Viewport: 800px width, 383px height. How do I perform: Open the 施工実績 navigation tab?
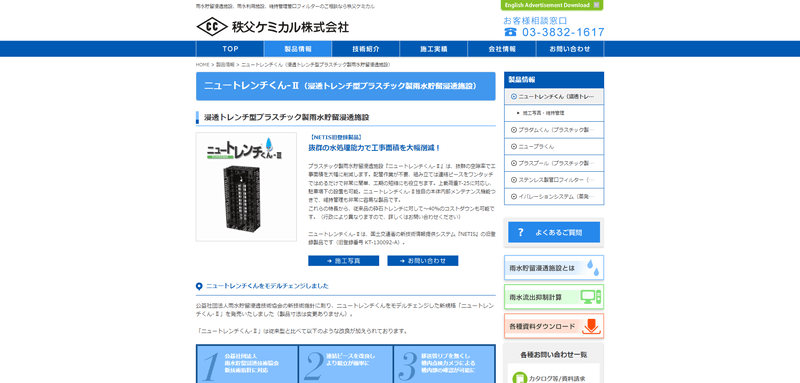(434, 49)
